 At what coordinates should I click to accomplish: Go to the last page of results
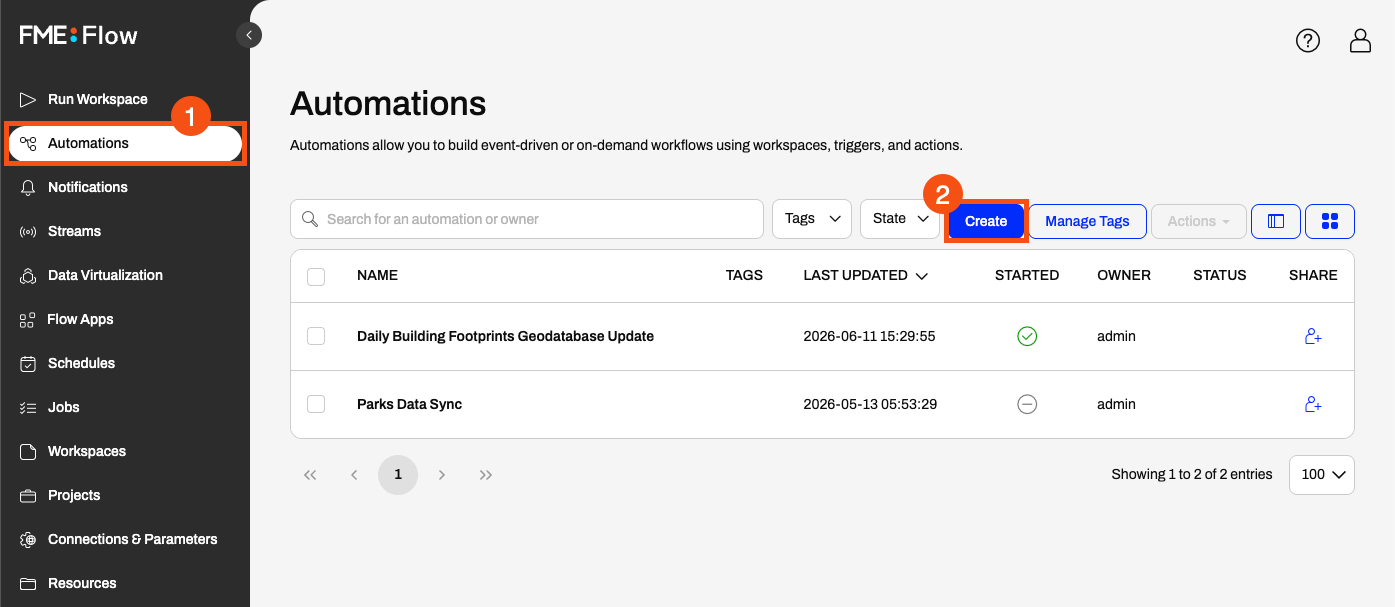point(486,475)
